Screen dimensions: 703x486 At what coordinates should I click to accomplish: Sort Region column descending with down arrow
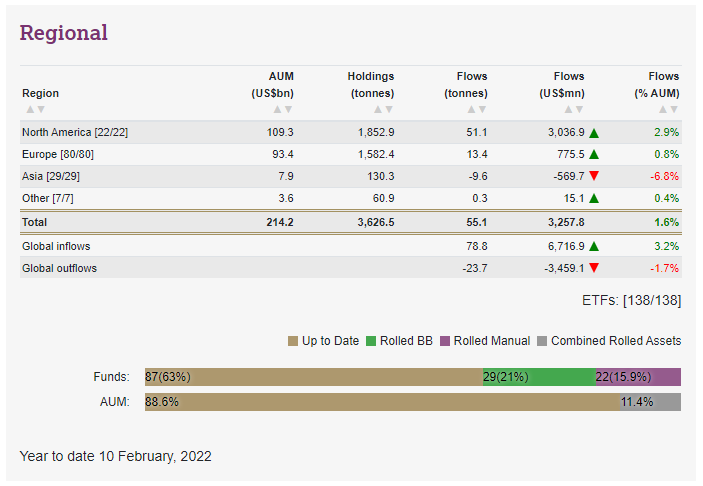tap(40, 109)
